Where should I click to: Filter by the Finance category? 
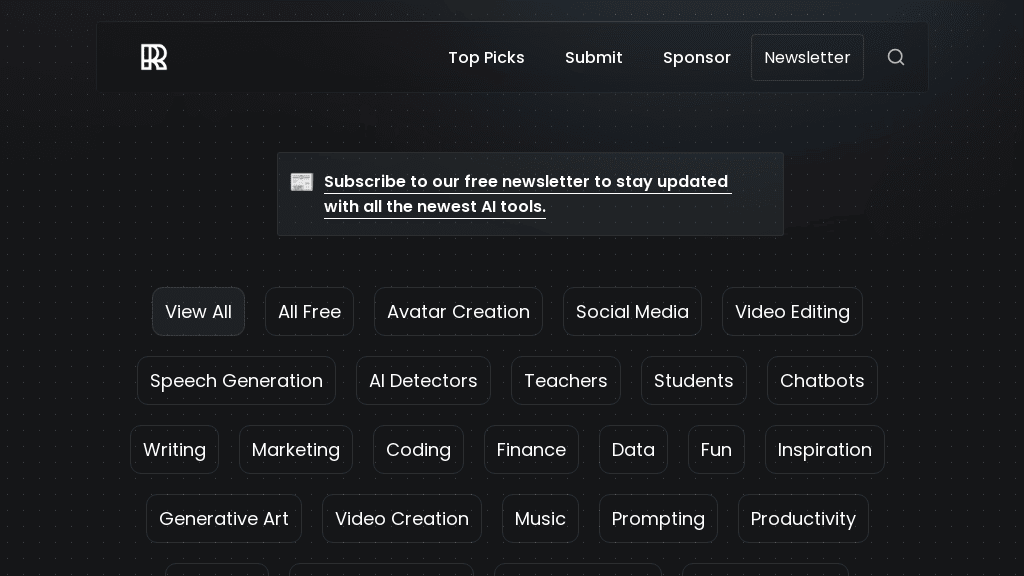pos(531,450)
